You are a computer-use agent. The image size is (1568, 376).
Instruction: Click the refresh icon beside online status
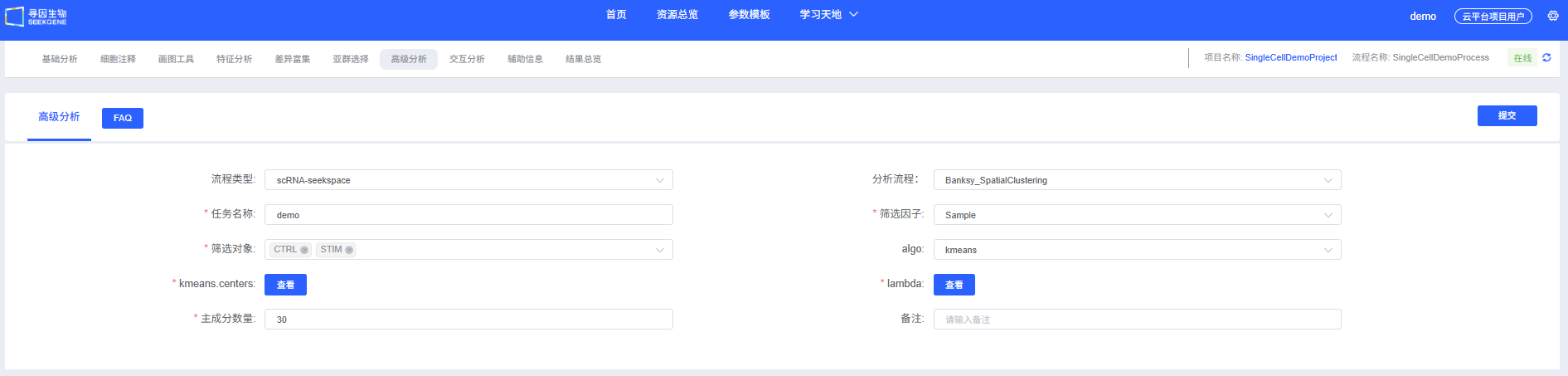coord(1546,58)
